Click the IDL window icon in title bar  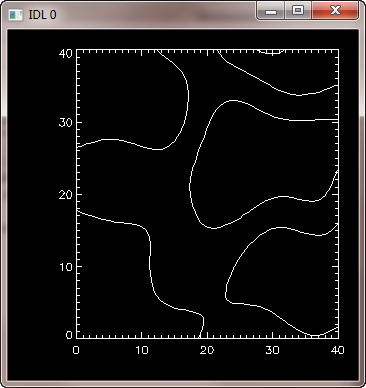(x=15, y=15)
